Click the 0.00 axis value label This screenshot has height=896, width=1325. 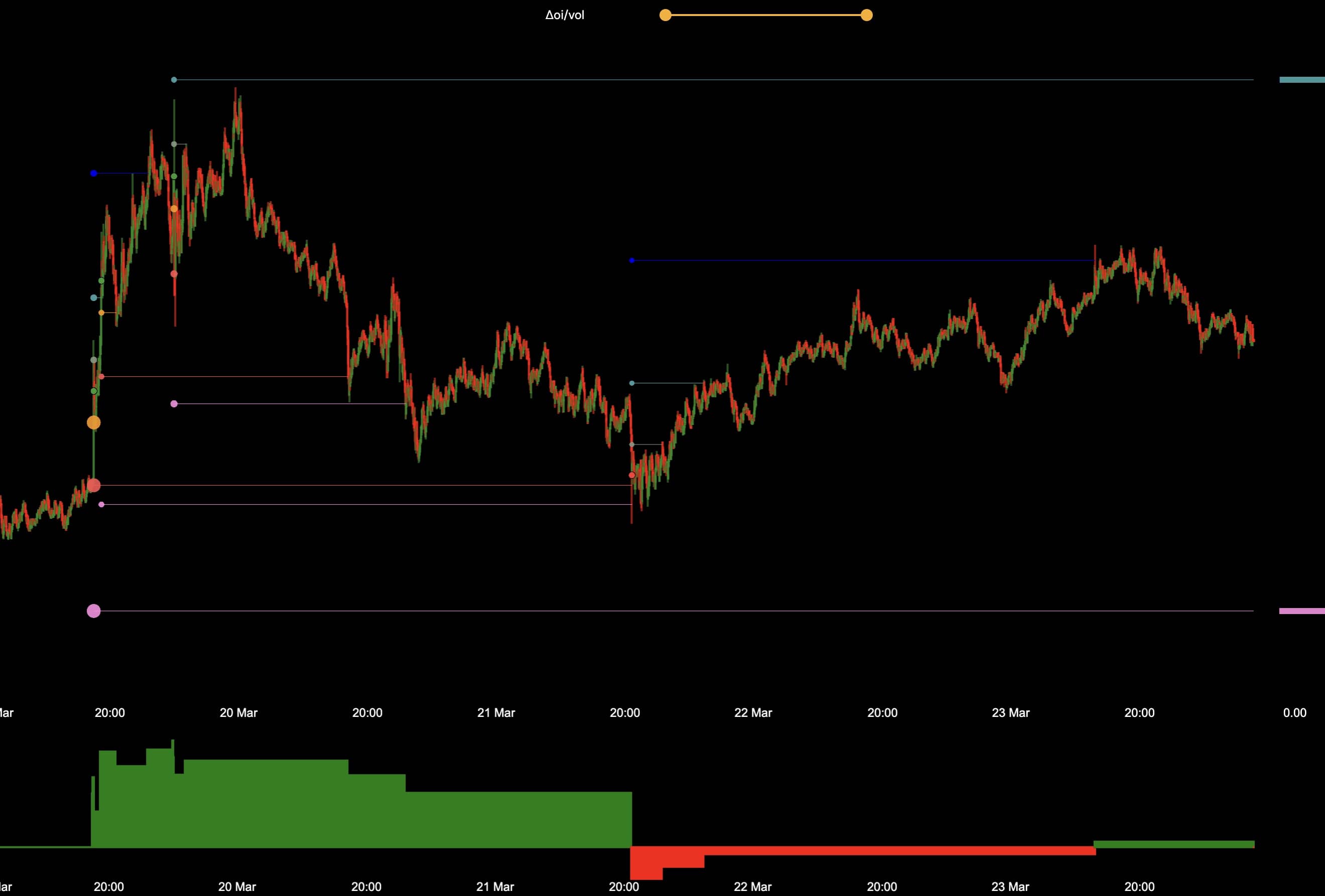[1294, 712]
